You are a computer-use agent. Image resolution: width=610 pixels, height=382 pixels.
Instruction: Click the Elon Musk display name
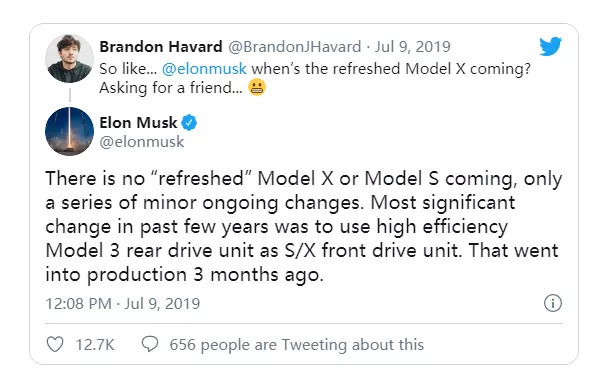coord(138,123)
